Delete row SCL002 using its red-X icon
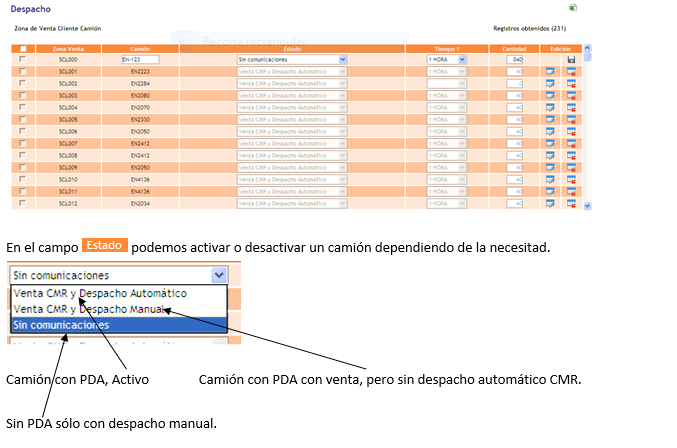The height and width of the screenshot is (448, 677). click(x=571, y=84)
